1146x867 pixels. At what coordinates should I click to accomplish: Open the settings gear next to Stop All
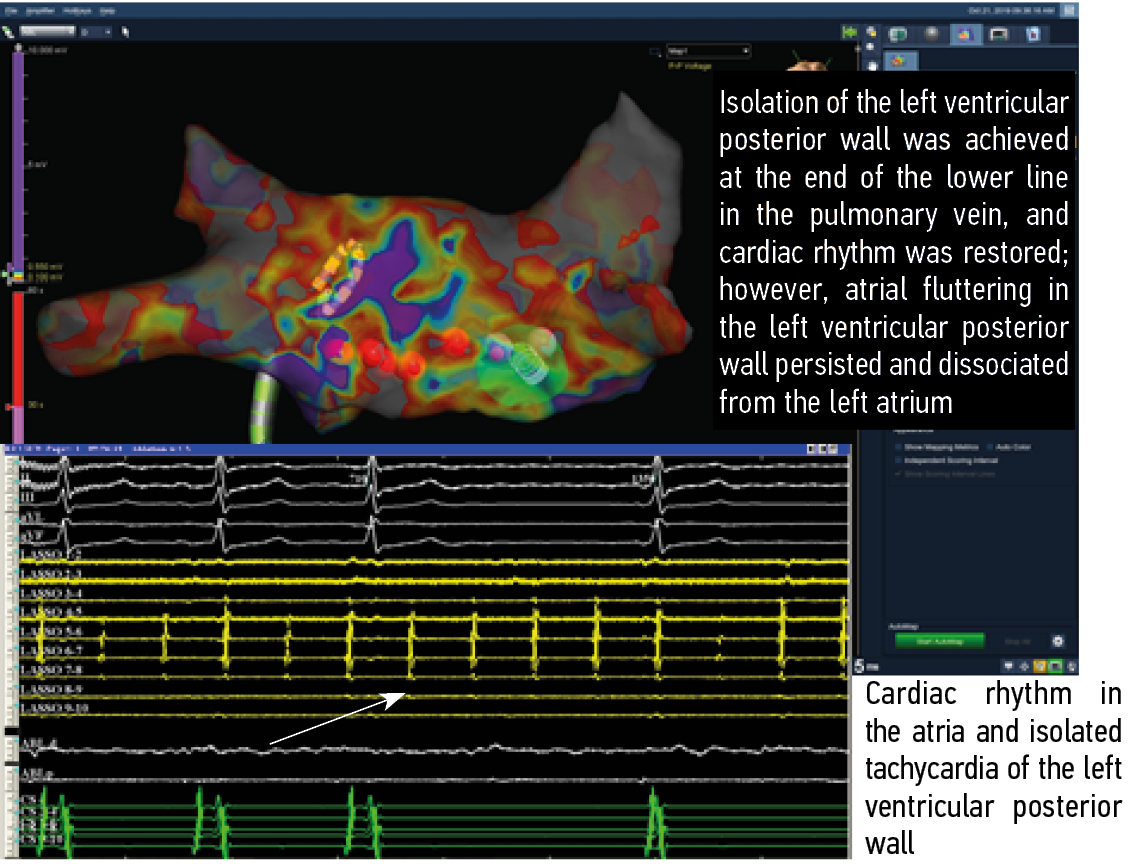1057,641
